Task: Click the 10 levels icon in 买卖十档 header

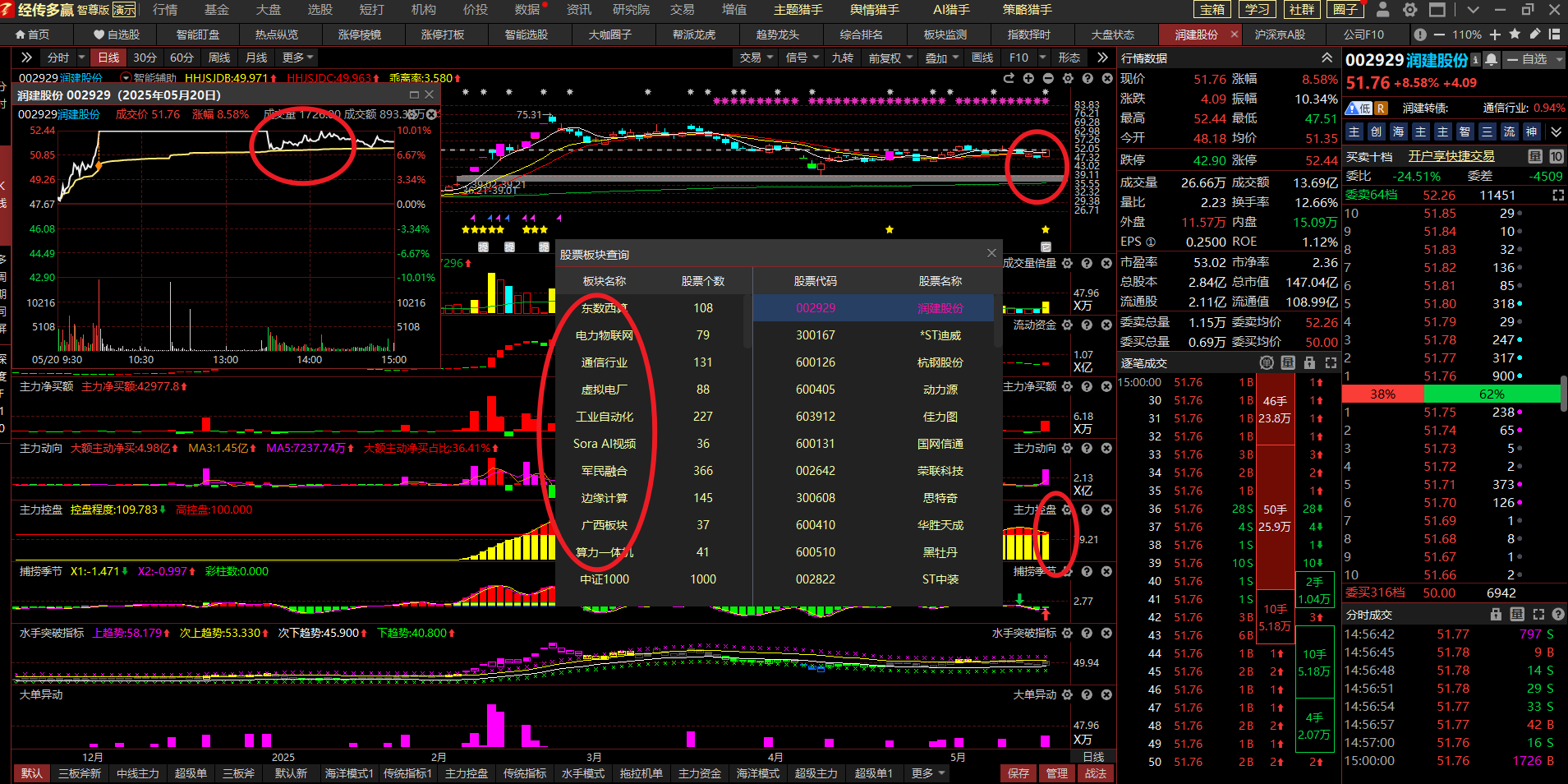Action: click(1557, 156)
